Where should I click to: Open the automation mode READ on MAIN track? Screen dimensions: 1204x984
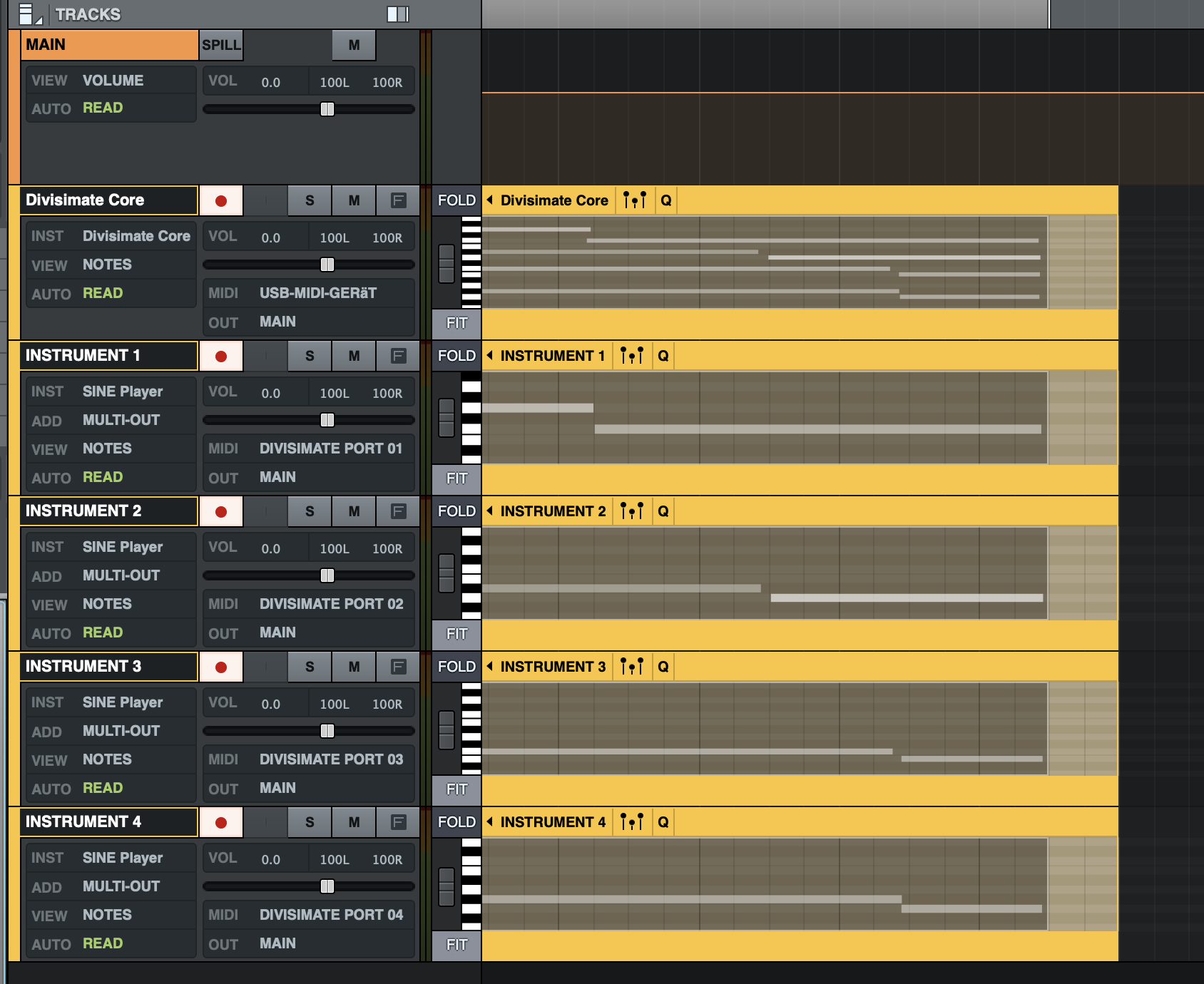click(103, 108)
